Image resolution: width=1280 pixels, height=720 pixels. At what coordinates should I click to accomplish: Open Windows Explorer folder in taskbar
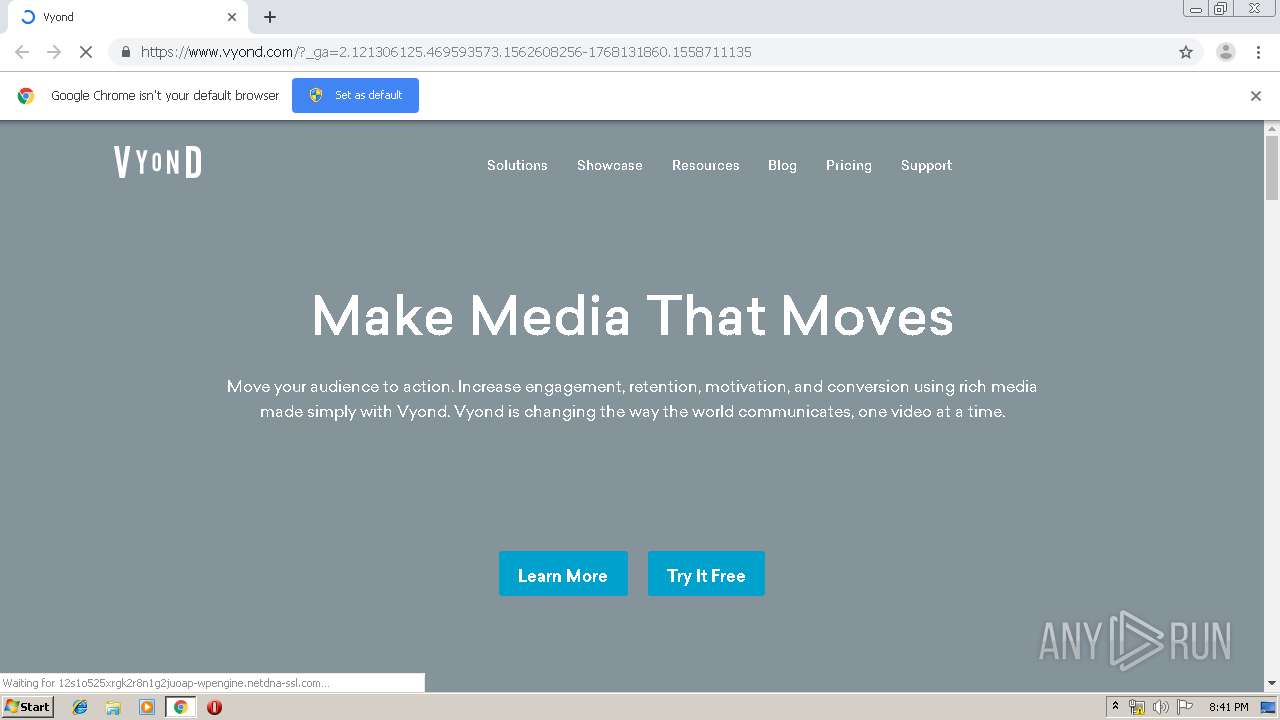[x=113, y=707]
